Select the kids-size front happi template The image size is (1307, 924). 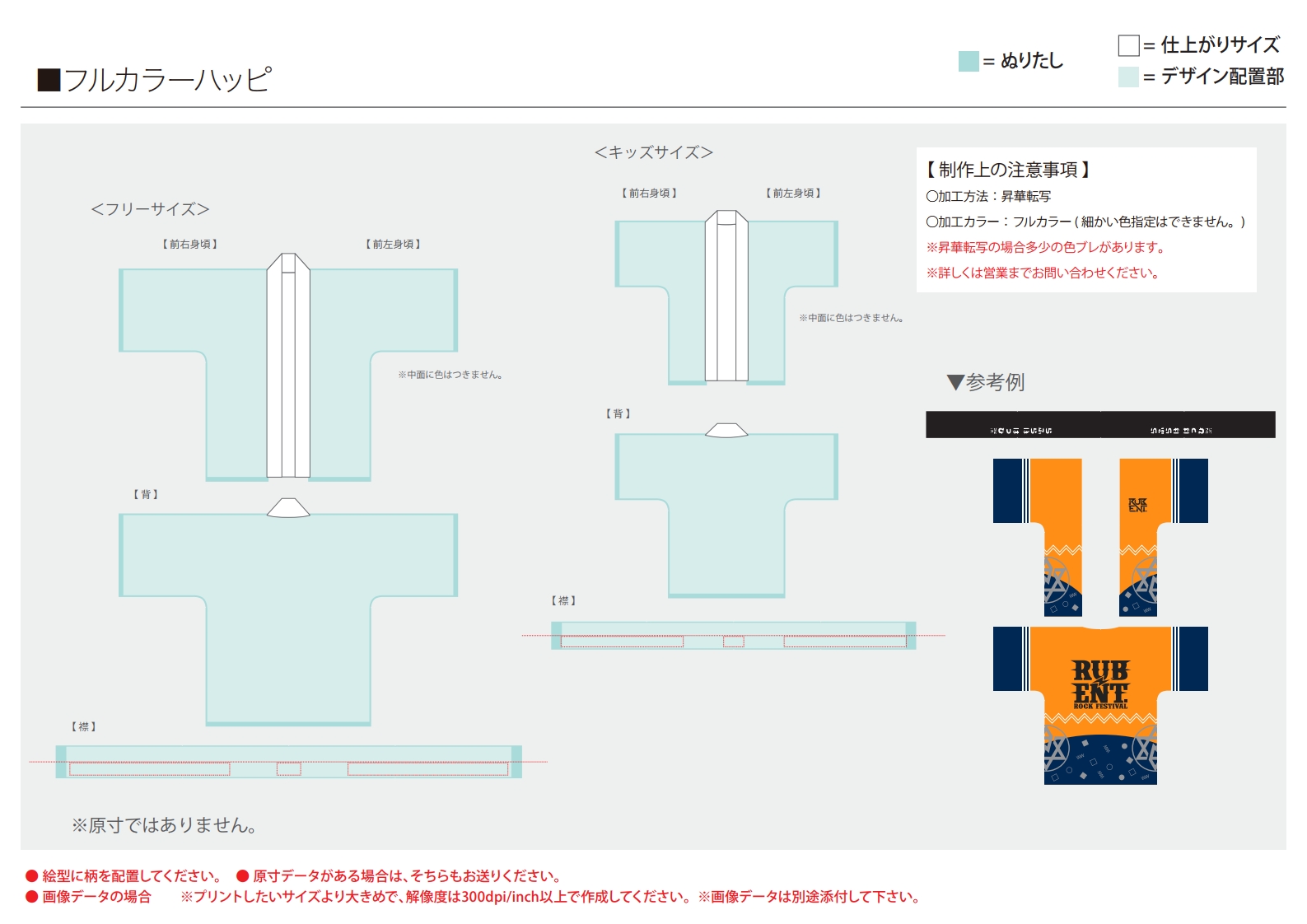(726, 297)
